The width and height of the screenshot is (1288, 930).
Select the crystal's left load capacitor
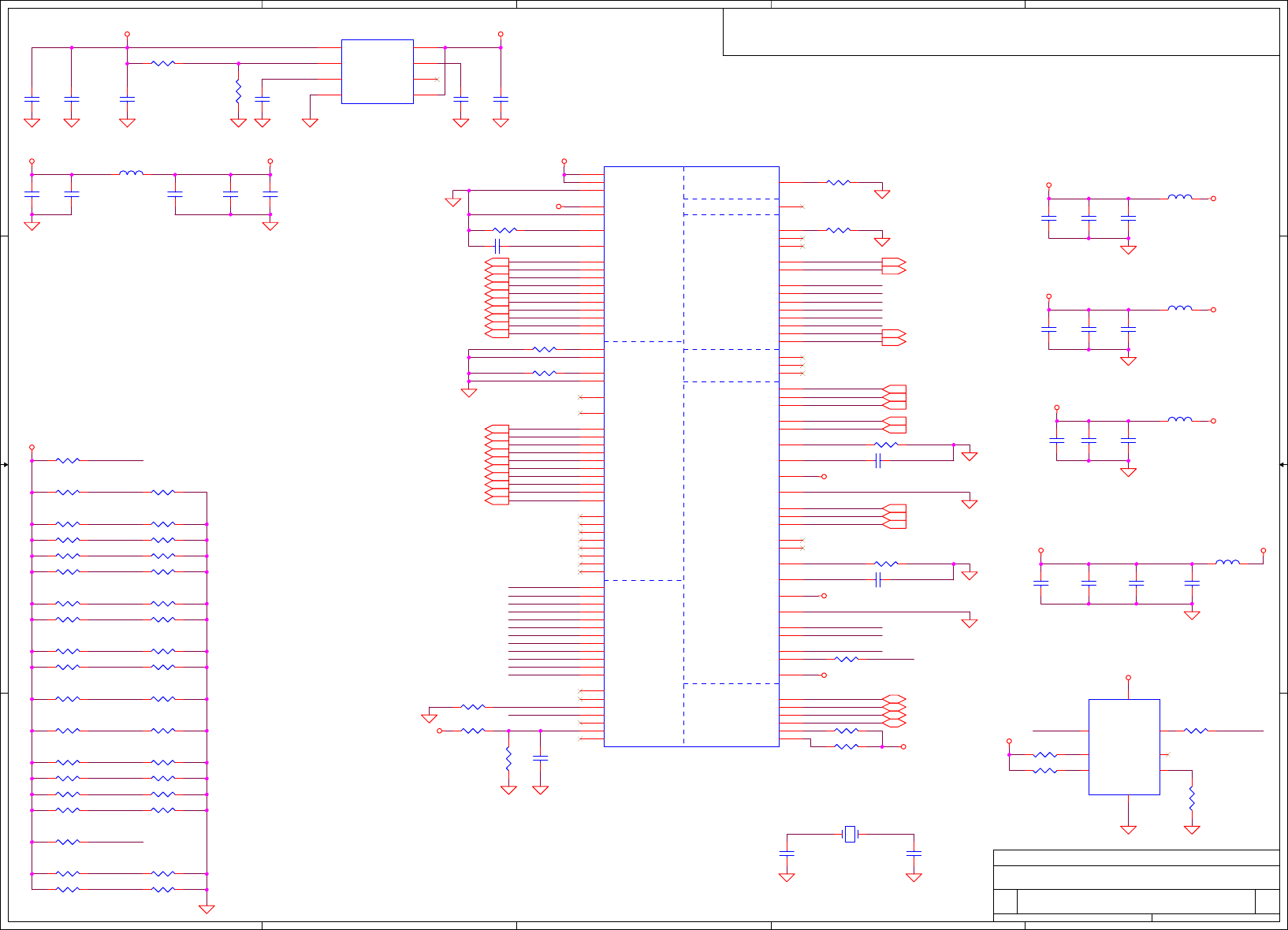coord(787,854)
